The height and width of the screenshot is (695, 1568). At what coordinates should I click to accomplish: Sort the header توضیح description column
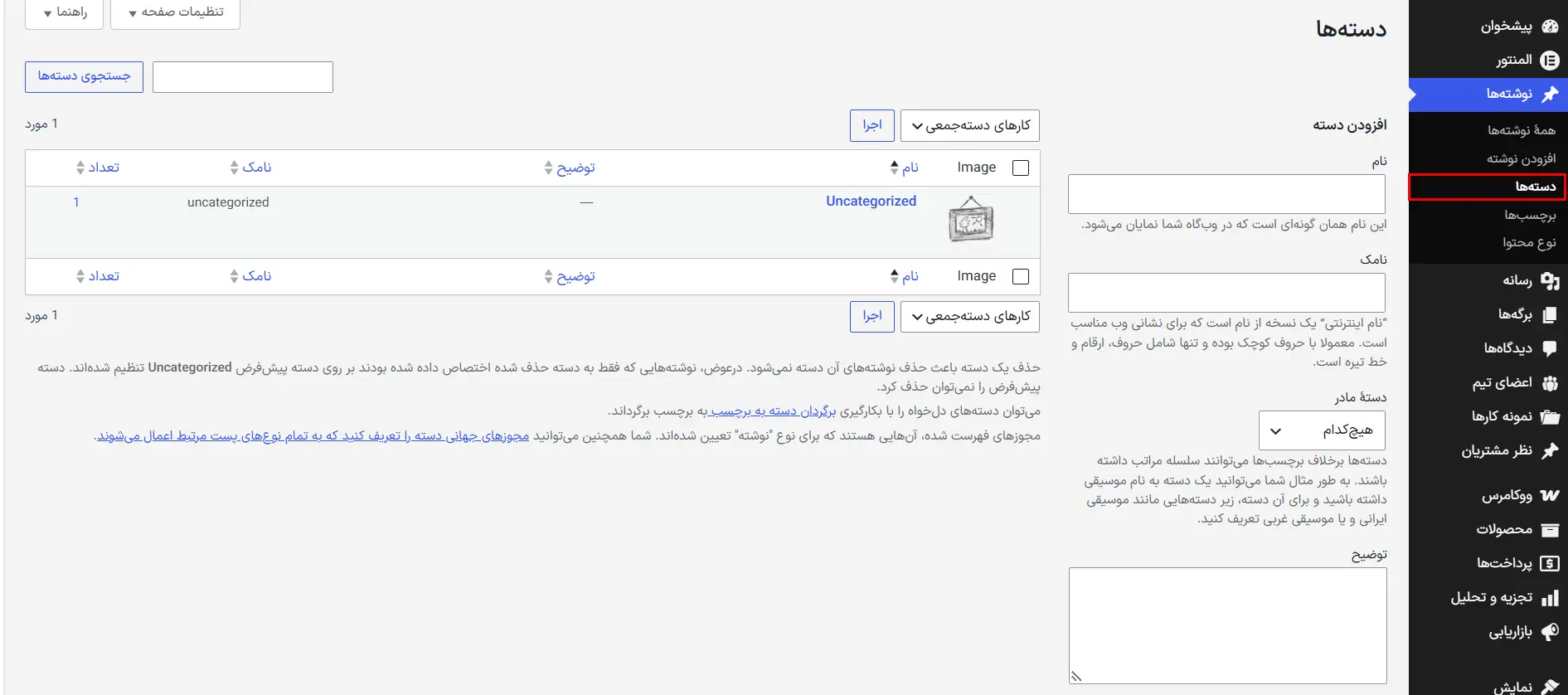570,168
